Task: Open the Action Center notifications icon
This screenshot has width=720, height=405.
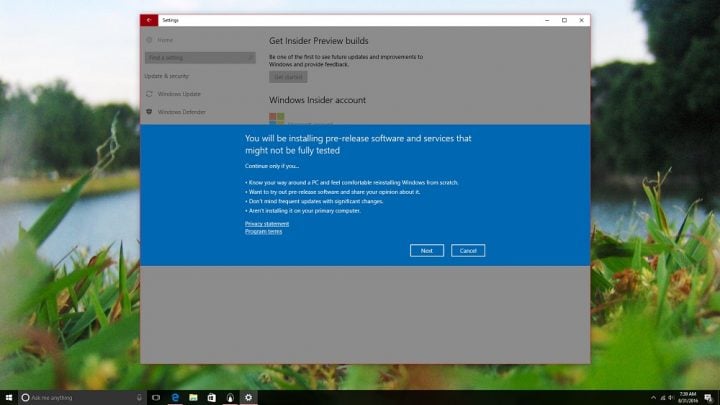Action: pos(708,398)
